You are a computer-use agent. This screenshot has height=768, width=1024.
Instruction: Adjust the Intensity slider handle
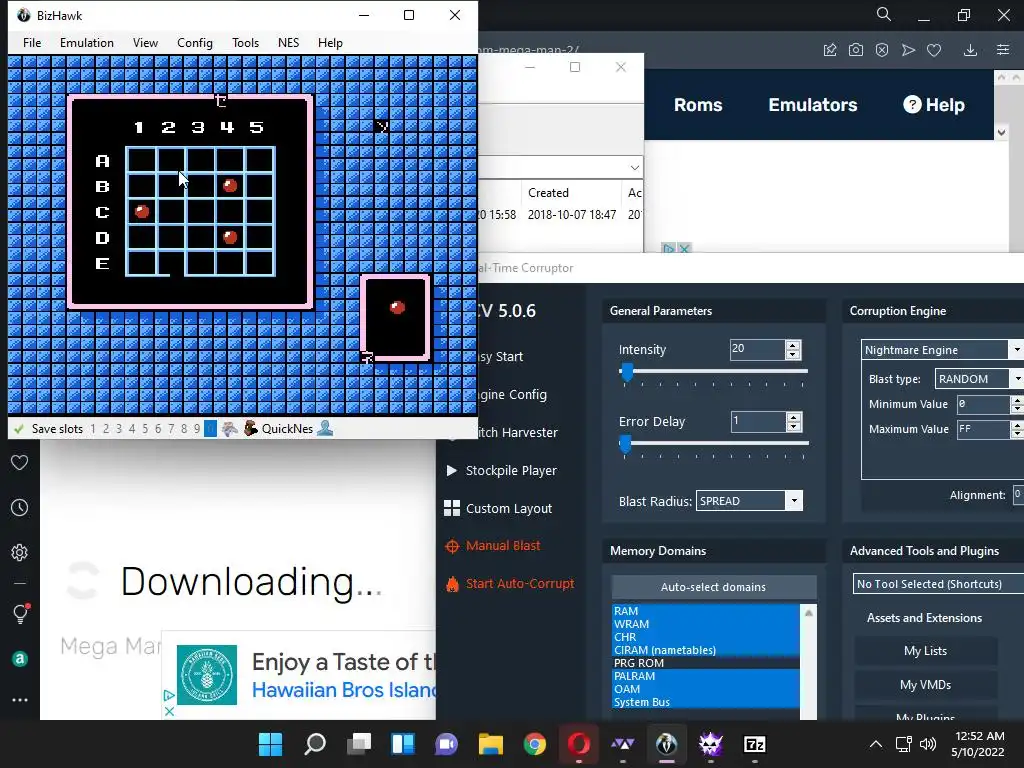(627, 372)
